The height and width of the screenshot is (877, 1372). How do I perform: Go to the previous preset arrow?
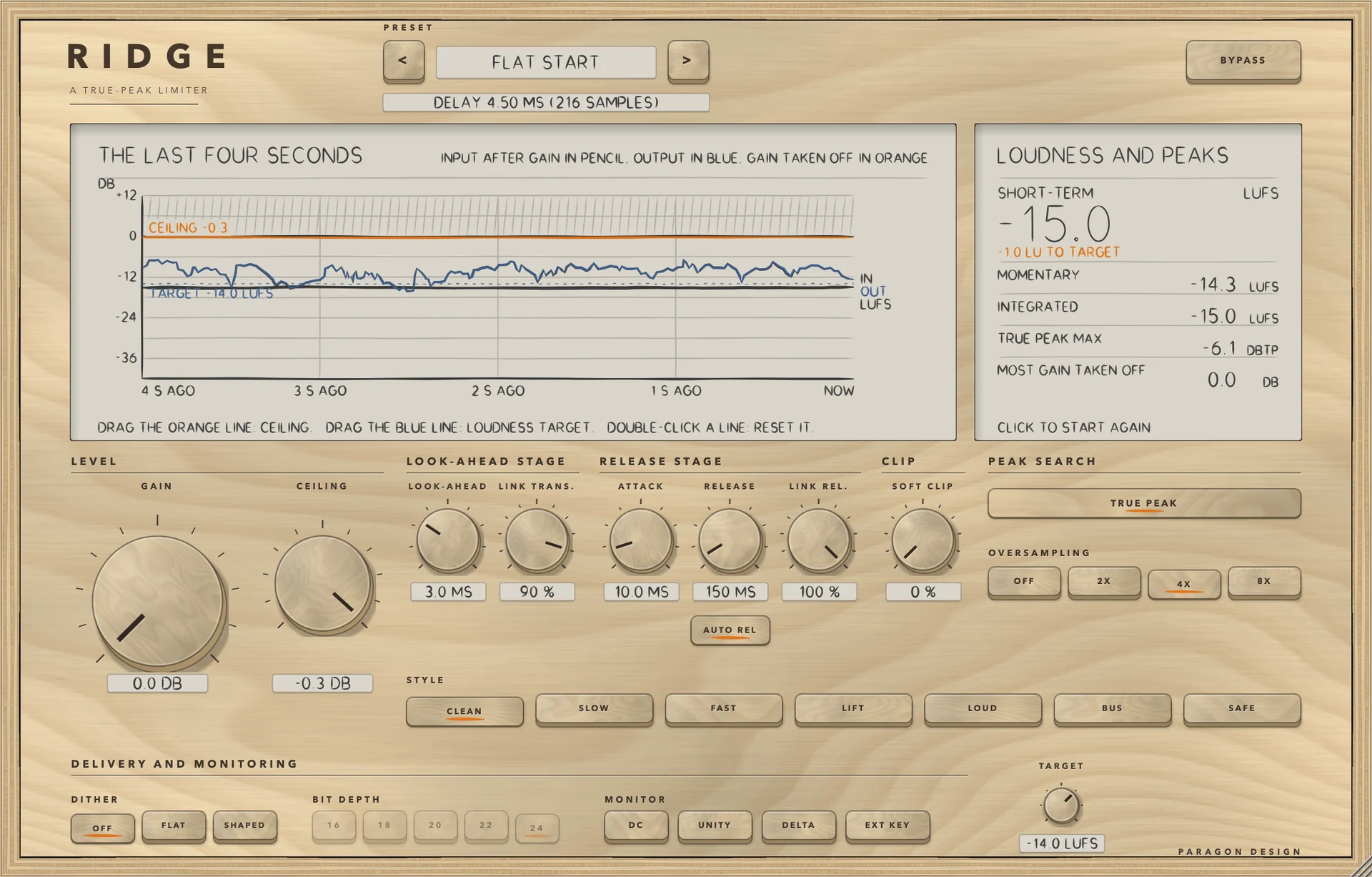tap(404, 61)
